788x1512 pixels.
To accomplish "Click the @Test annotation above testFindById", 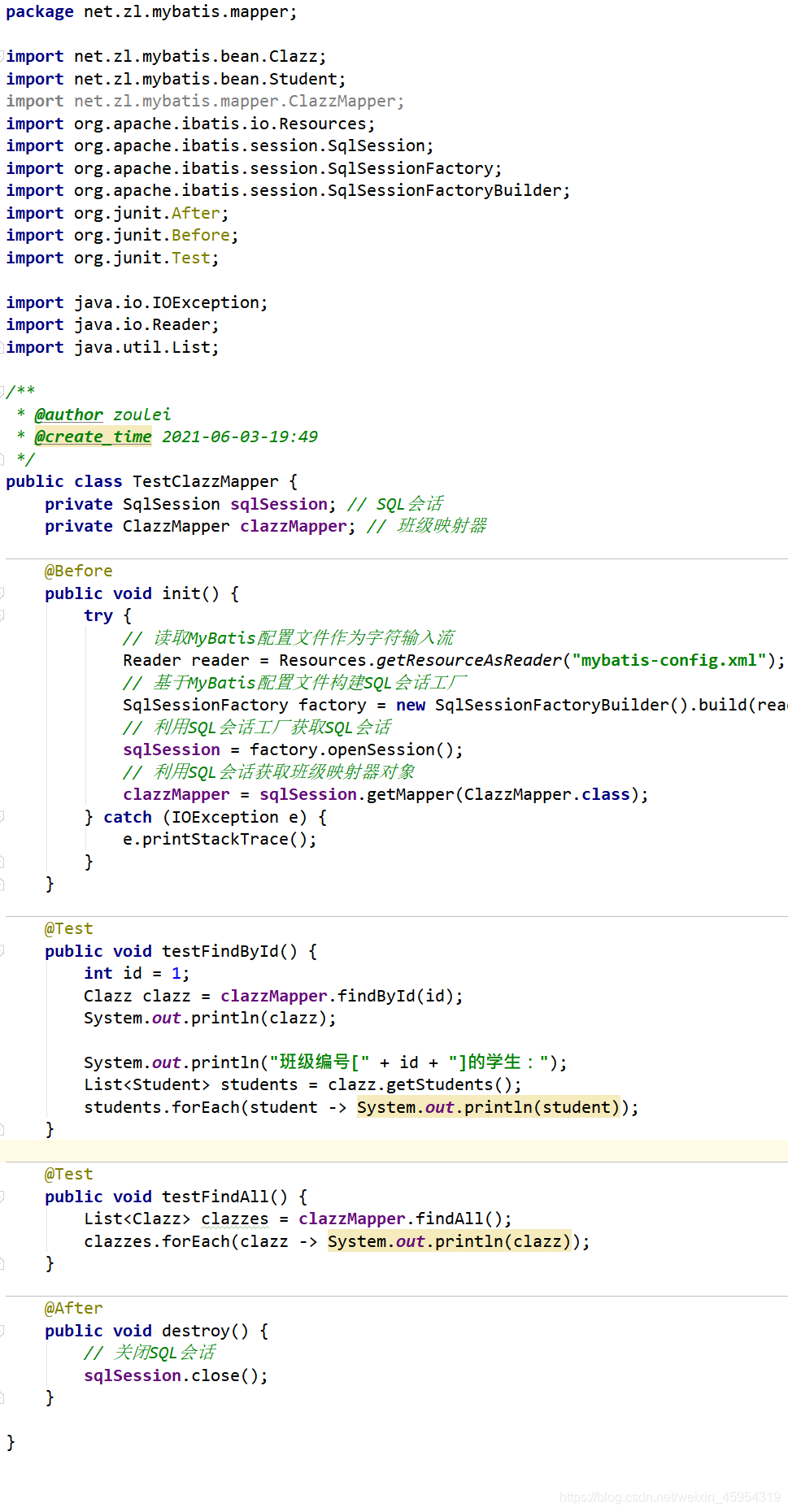I will tap(69, 928).
